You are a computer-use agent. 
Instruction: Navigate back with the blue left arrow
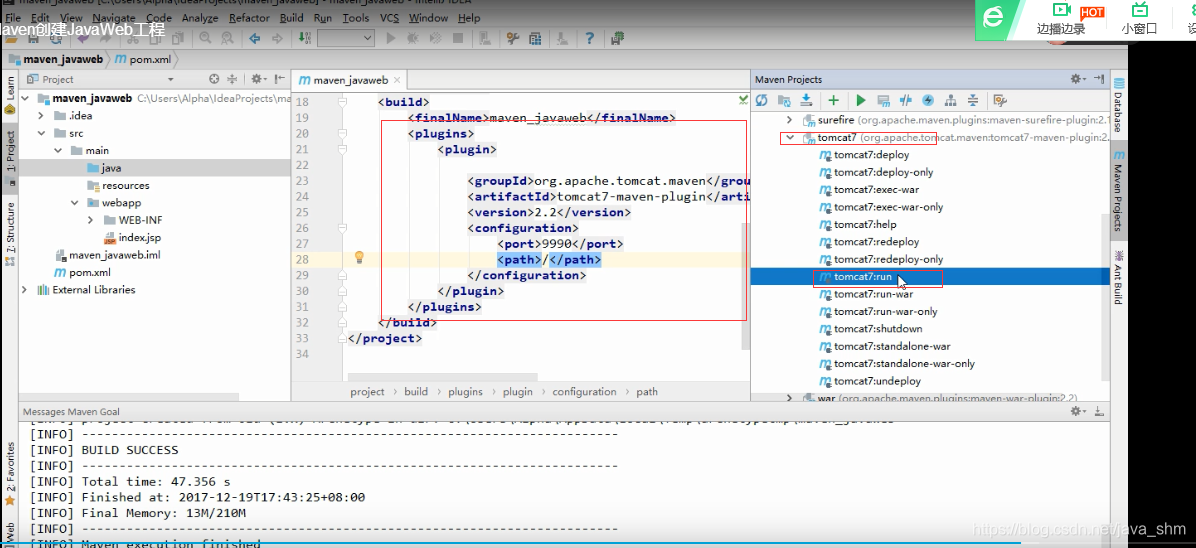pyautogui.click(x=256, y=37)
